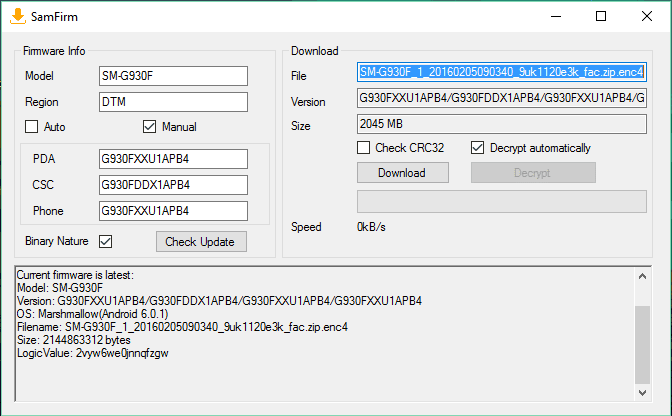The image size is (672, 416).
Task: Click the Version field in Download
Action: (x=502, y=98)
